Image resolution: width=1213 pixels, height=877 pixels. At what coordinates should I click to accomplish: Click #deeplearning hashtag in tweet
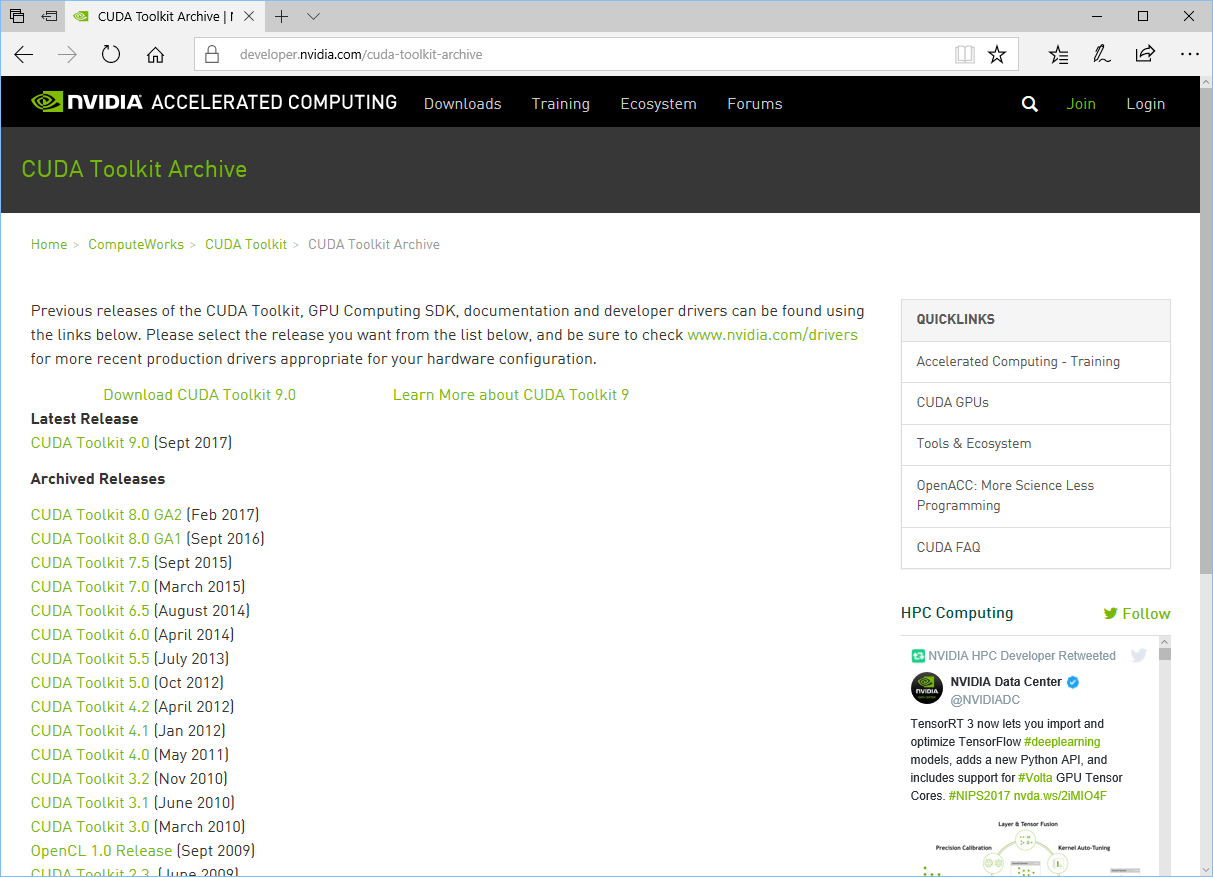coord(1062,742)
